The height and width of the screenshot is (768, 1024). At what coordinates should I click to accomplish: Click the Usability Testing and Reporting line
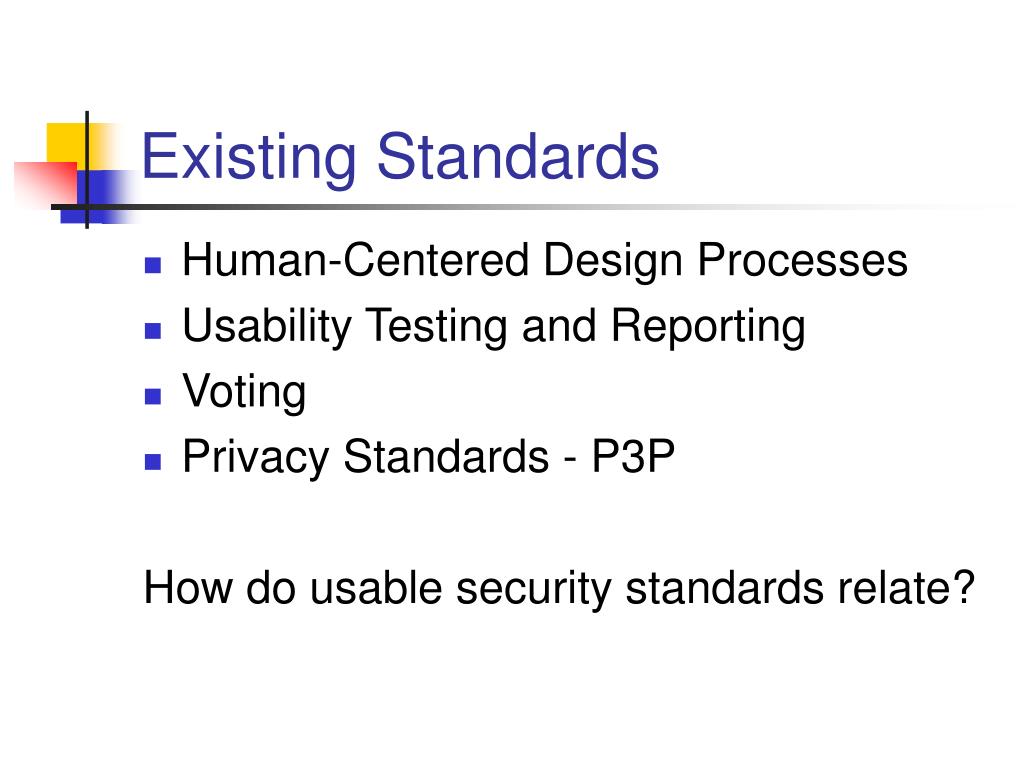pos(494,326)
